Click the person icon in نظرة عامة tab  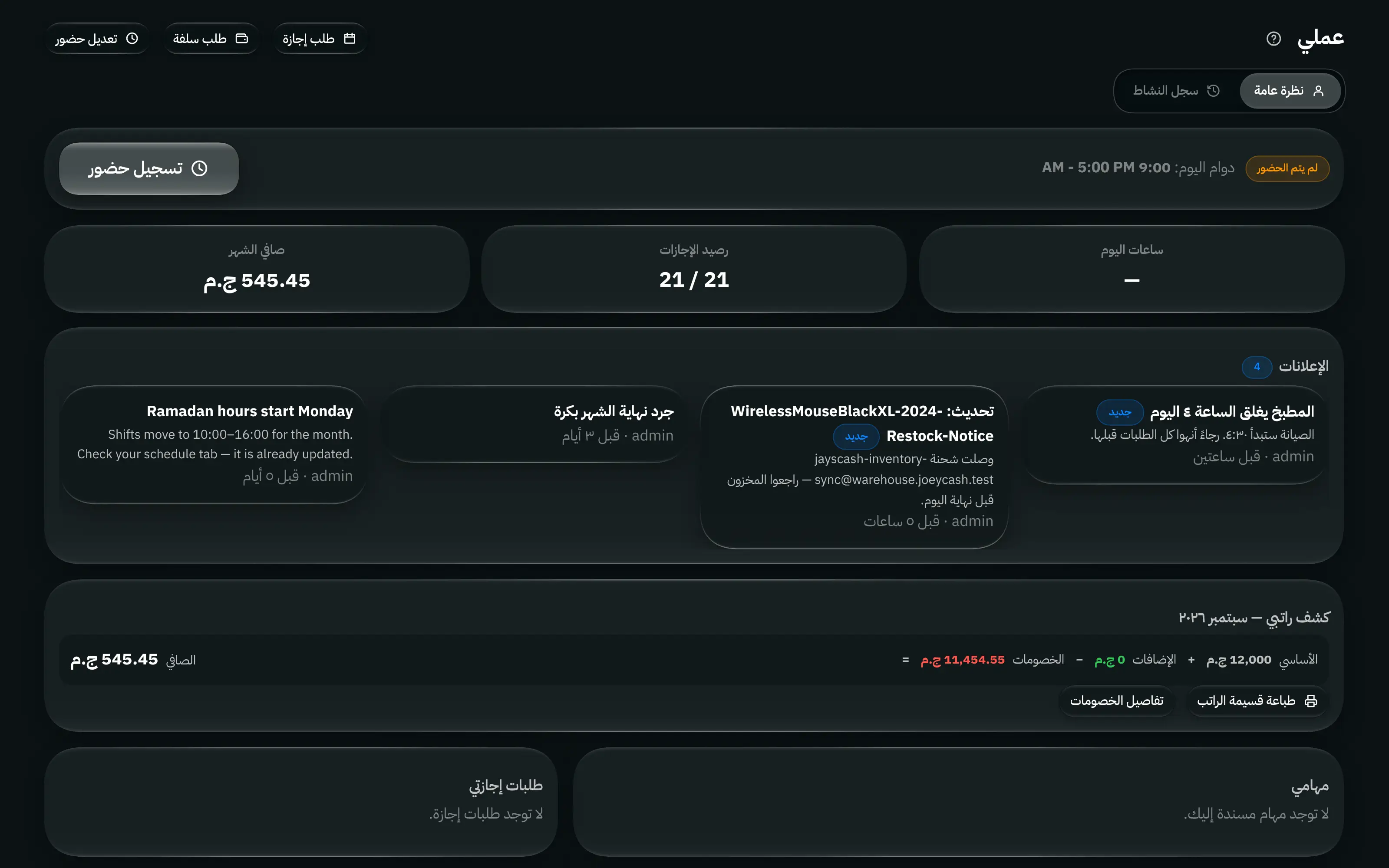(1318, 91)
